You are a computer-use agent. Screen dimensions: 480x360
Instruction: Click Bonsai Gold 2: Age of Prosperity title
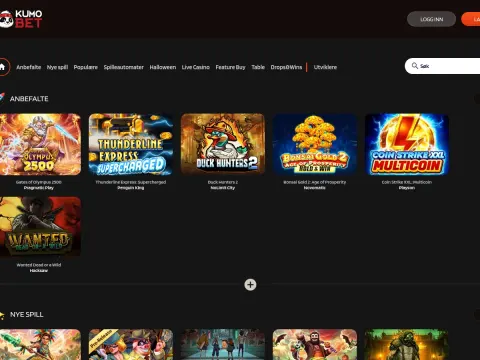pos(315,182)
